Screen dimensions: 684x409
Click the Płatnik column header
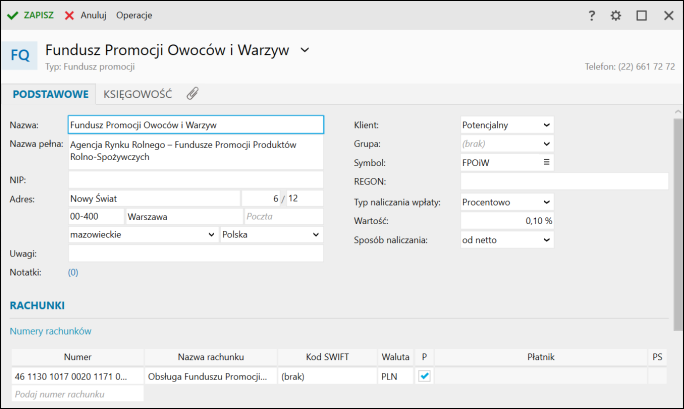point(541,357)
